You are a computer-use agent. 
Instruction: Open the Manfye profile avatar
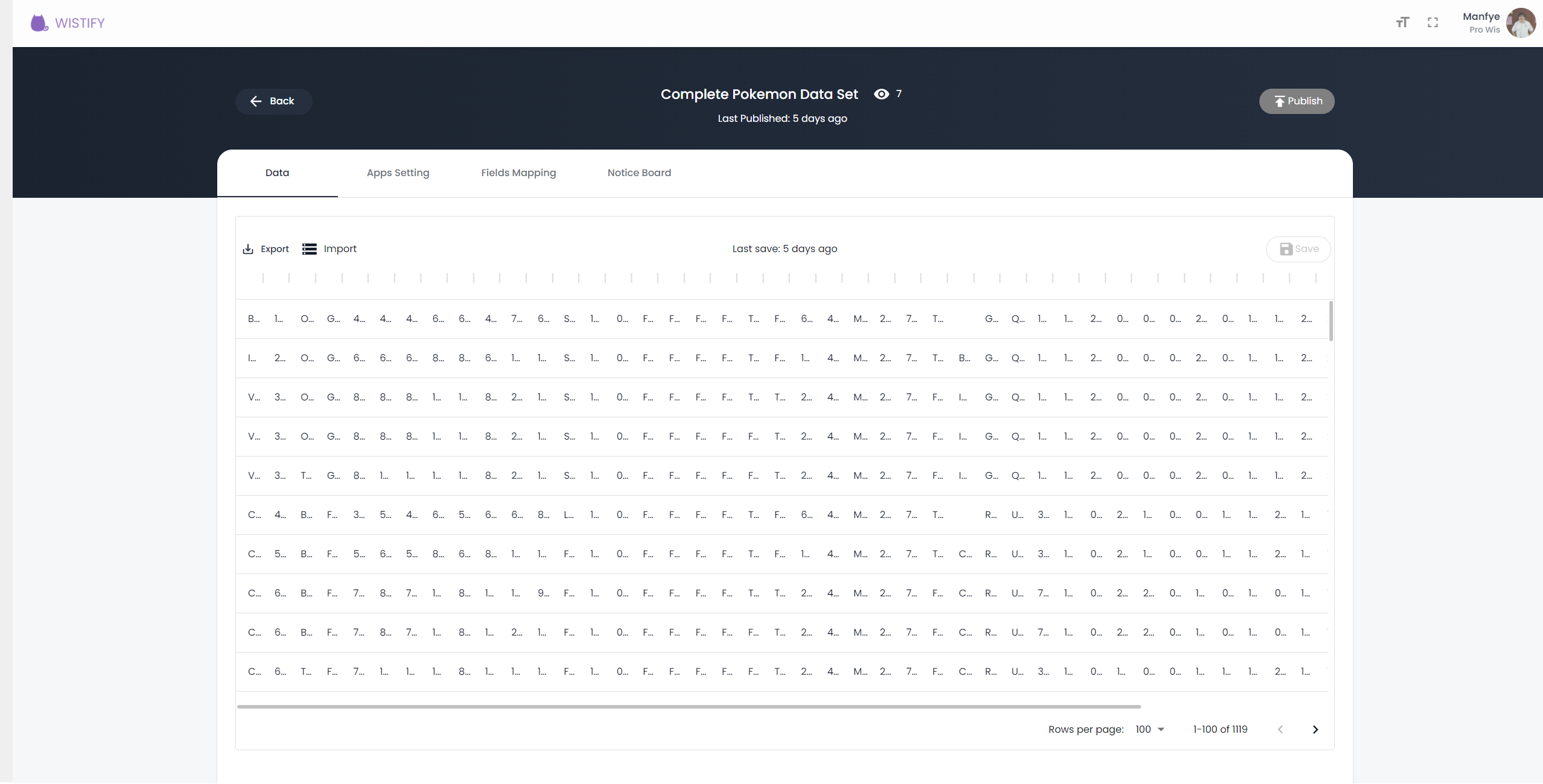pos(1521,22)
